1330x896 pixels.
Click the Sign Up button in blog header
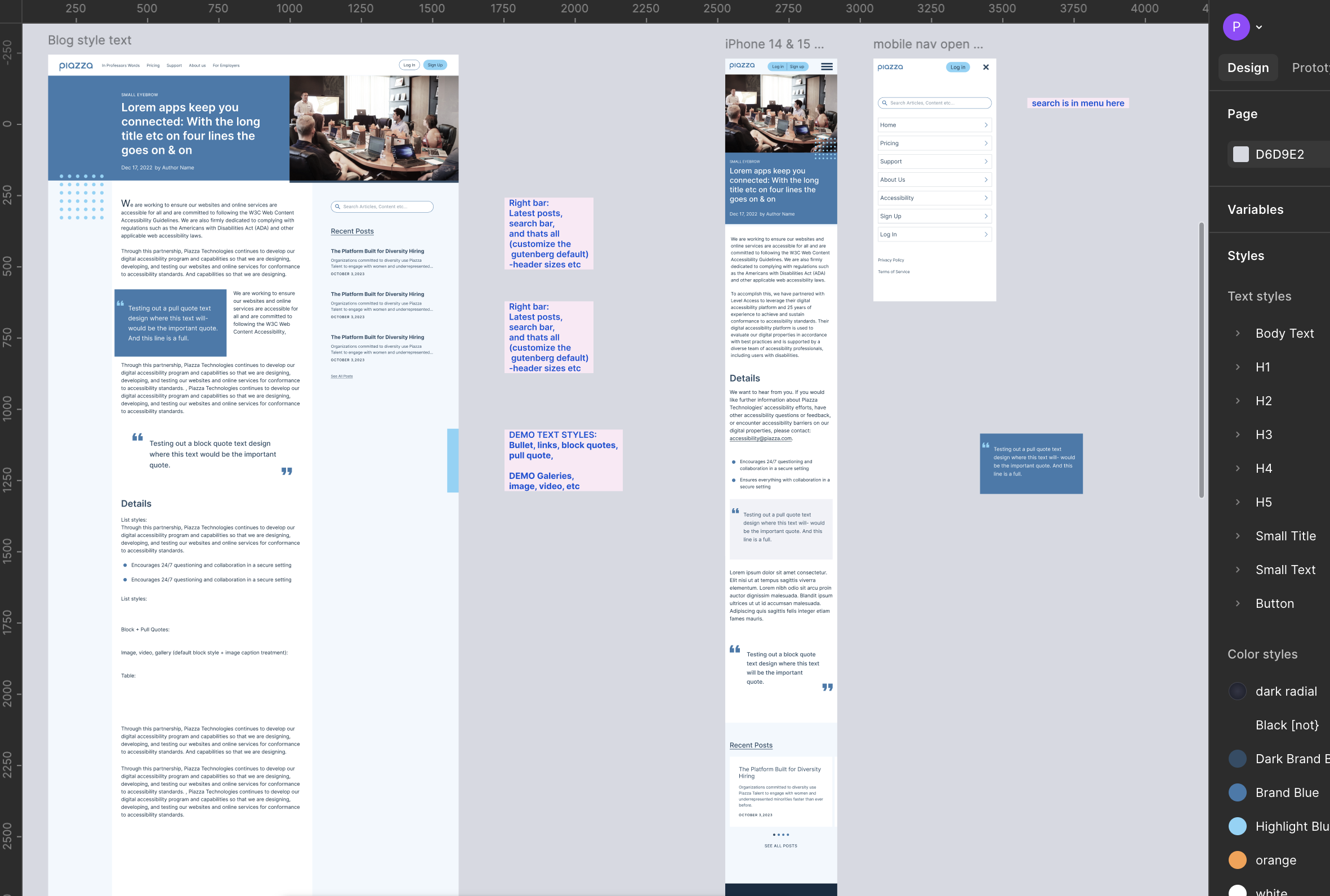[435, 65]
